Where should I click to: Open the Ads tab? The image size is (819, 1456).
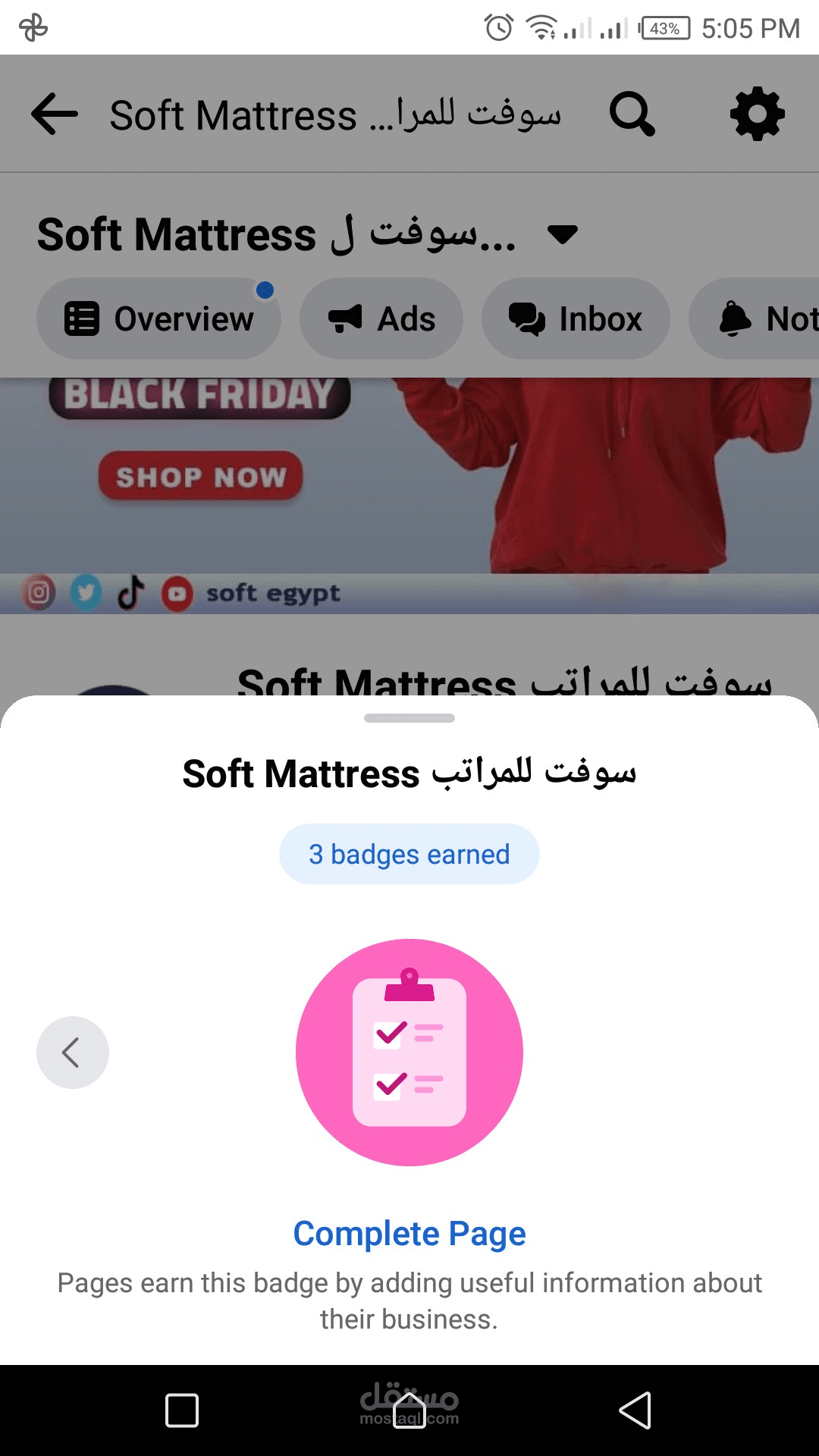point(381,318)
